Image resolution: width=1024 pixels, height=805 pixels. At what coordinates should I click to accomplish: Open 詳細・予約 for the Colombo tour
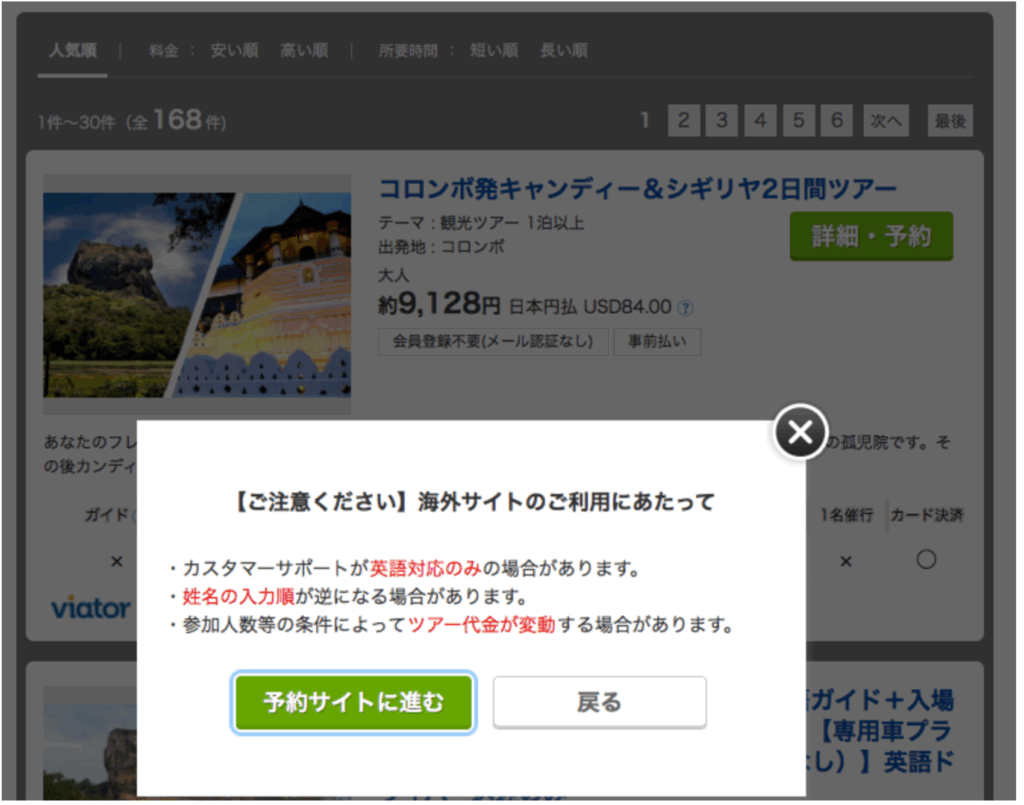(871, 236)
